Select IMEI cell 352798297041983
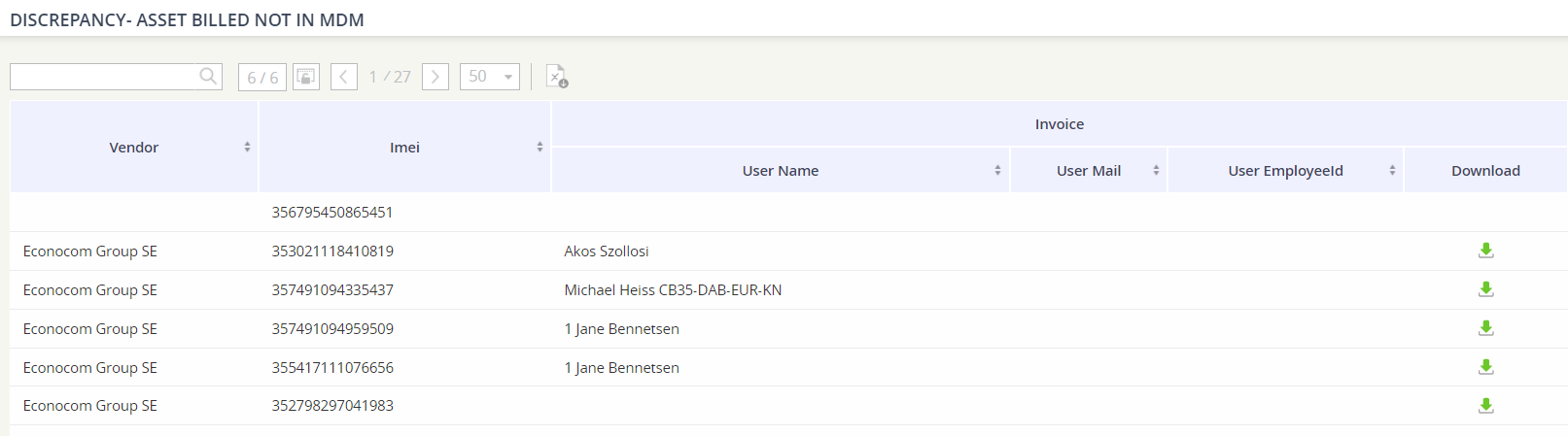This screenshot has width=1568, height=436. [332, 406]
